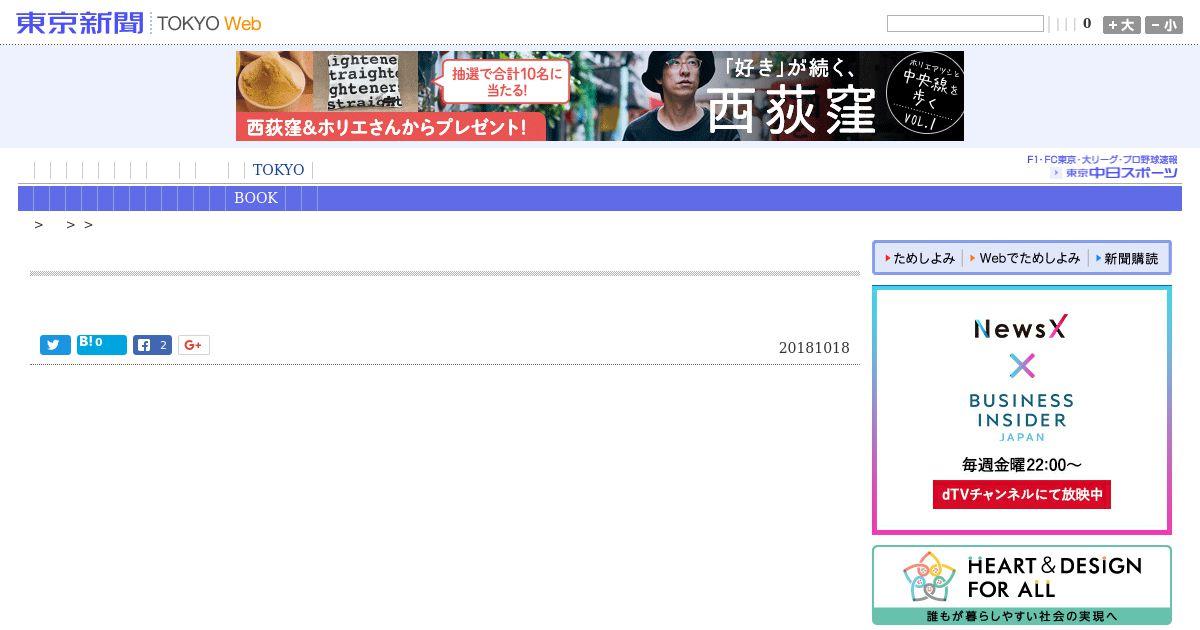1200x630 pixels.
Task: Share the article on Twitter
Action: coord(55,345)
